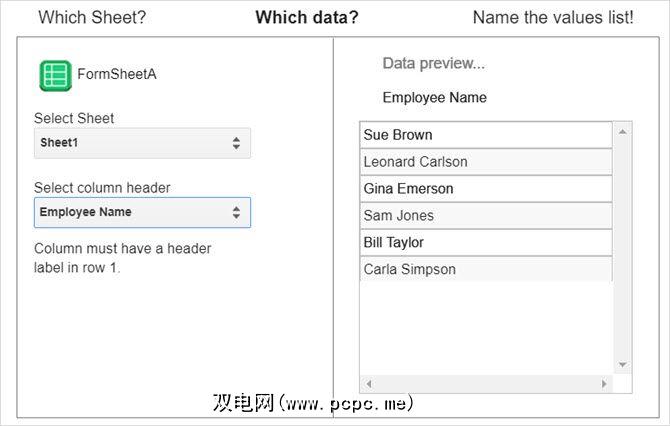Choose Gina Emerson from the list

pos(485,189)
